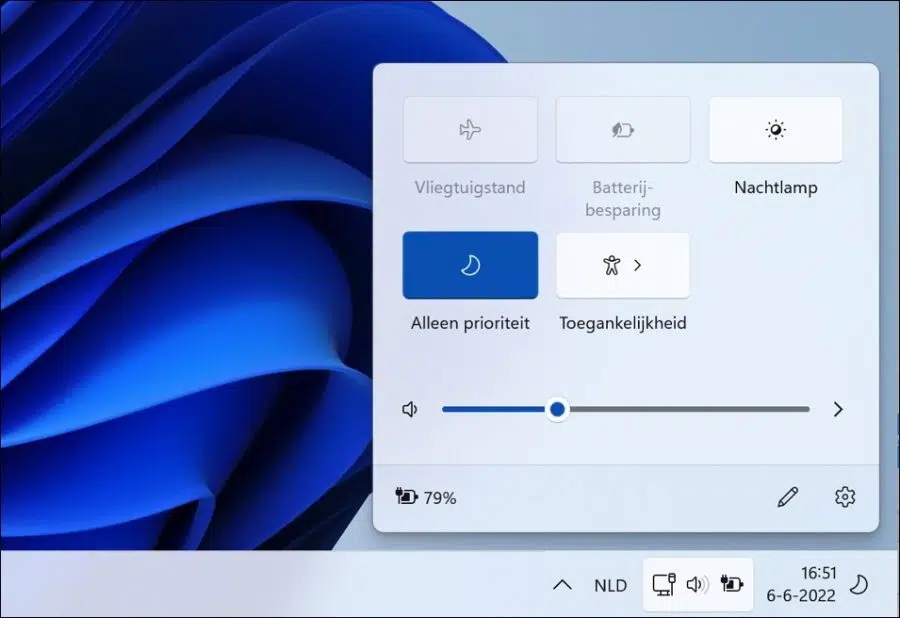
Task: Edit quick settings with the pencil icon
Action: coord(788,497)
